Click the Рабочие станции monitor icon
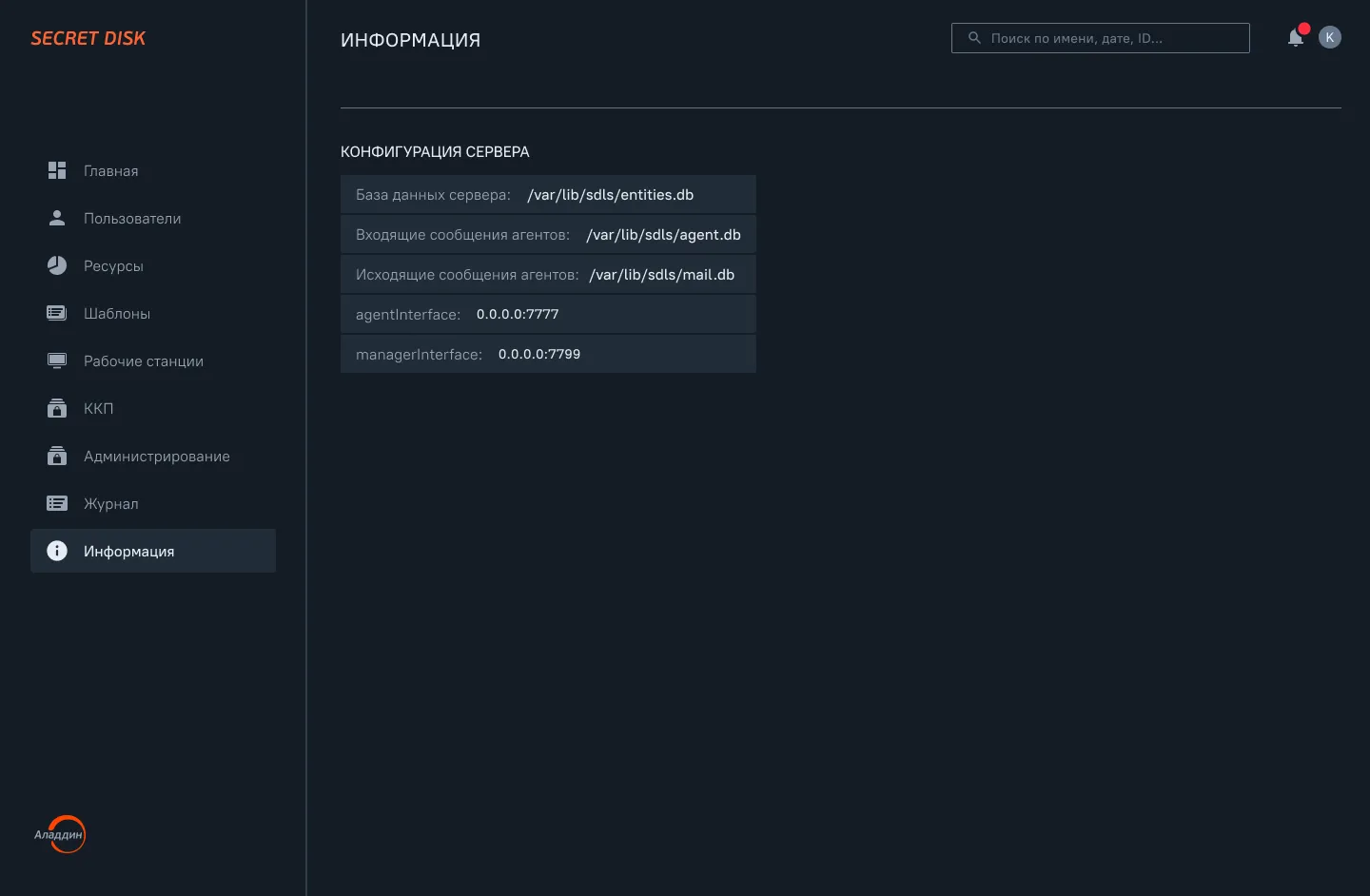Viewport: 1370px width, 896px height. coord(57,360)
